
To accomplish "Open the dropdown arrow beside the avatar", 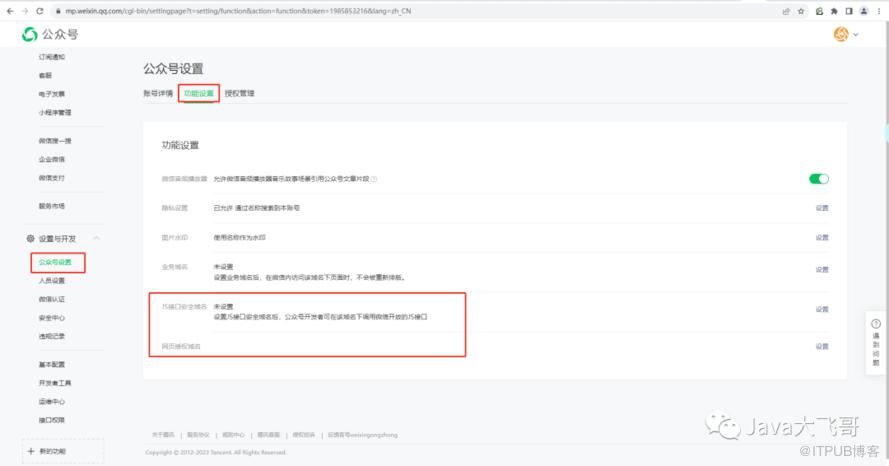I will [x=856, y=36].
